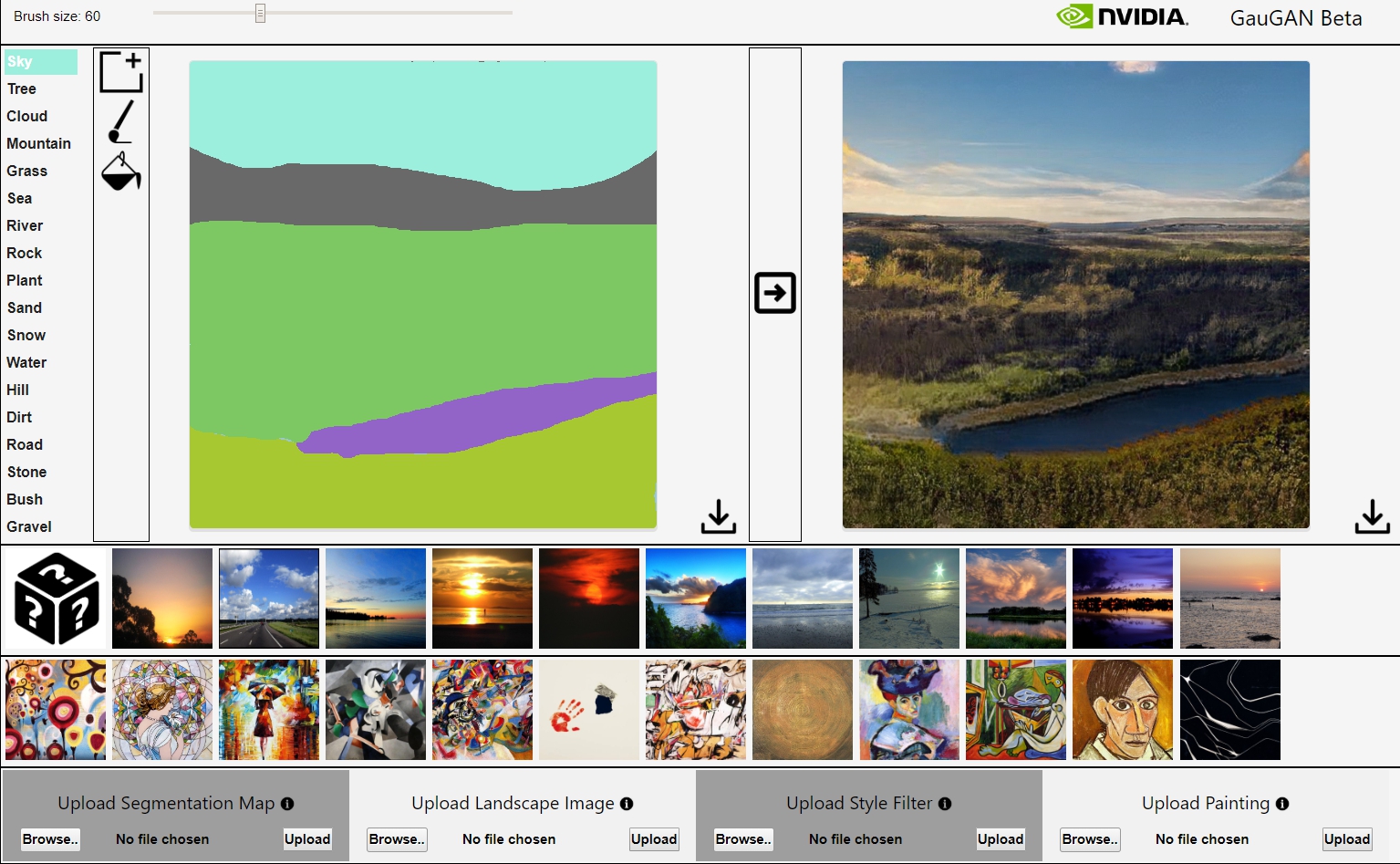1400x864 pixels.
Task: Download the generated landscape image
Action: [x=1372, y=516]
